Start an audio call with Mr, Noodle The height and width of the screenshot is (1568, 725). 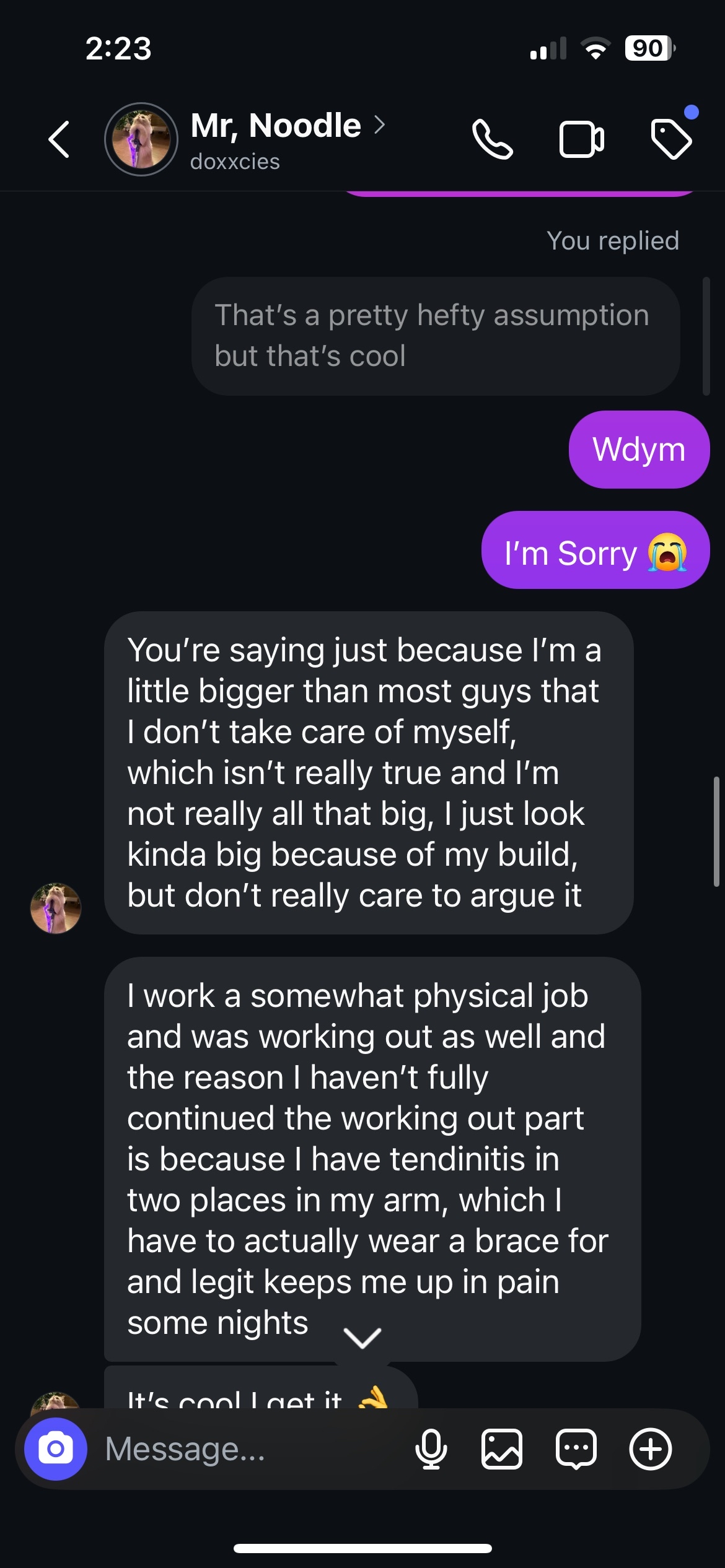pos(492,139)
